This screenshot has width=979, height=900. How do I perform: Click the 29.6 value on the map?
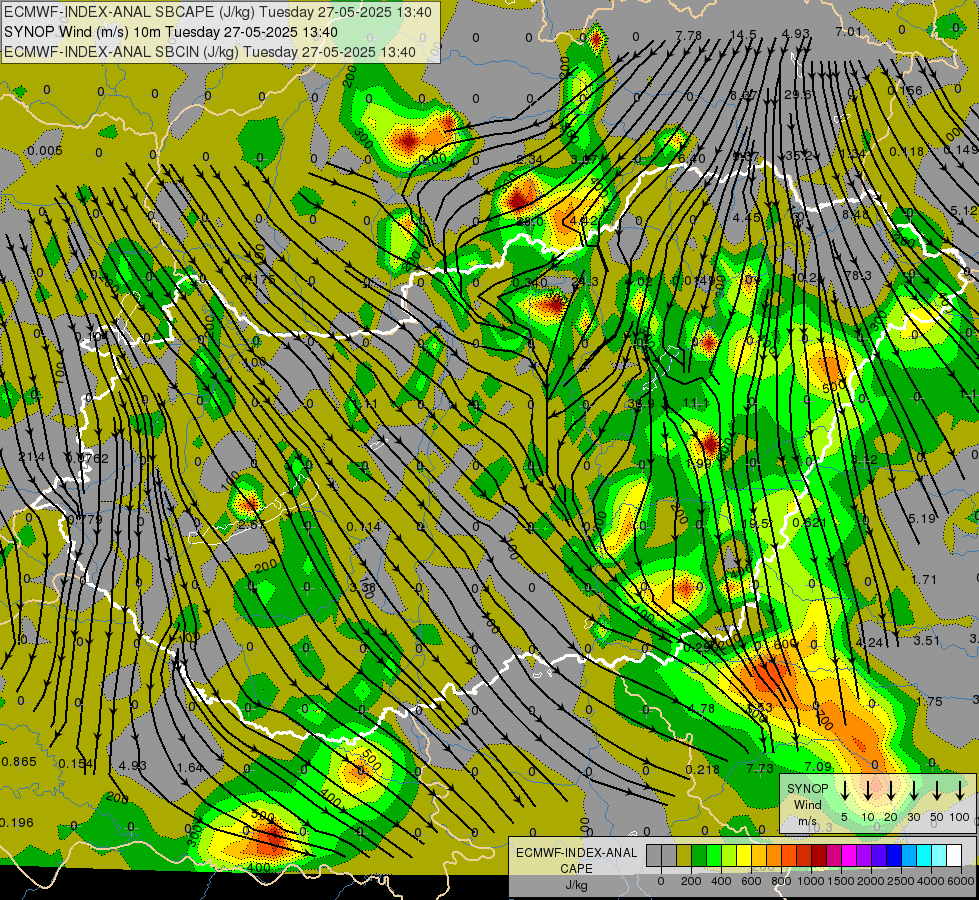(800, 94)
